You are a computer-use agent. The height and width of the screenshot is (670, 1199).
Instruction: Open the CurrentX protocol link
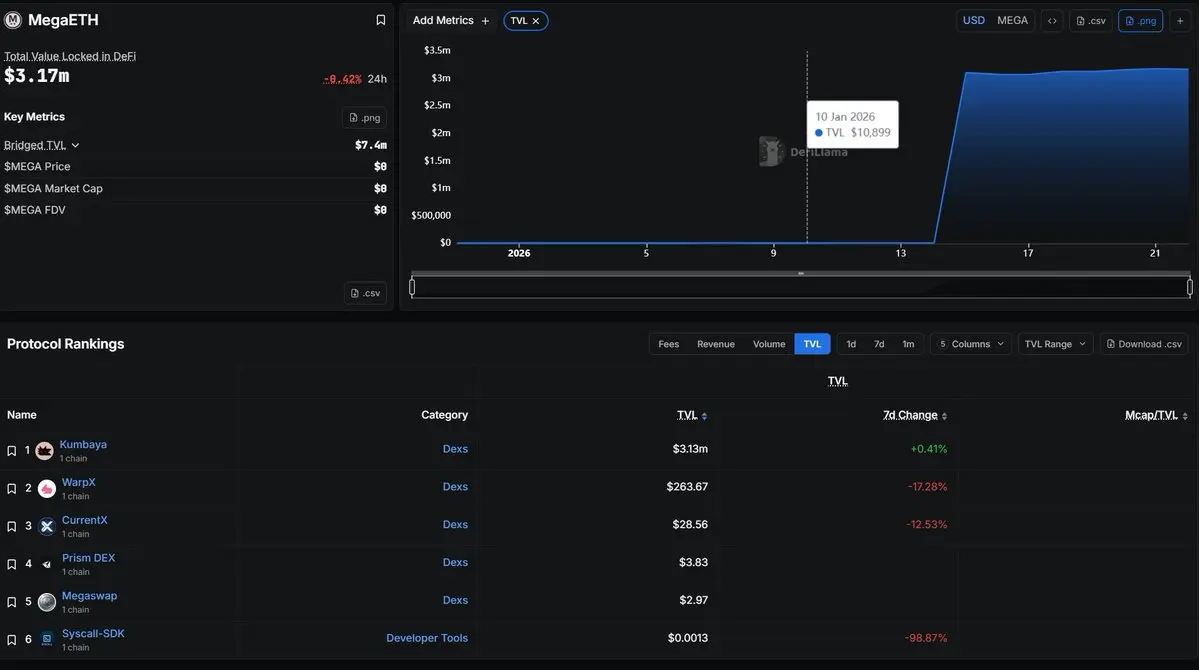[x=85, y=520]
